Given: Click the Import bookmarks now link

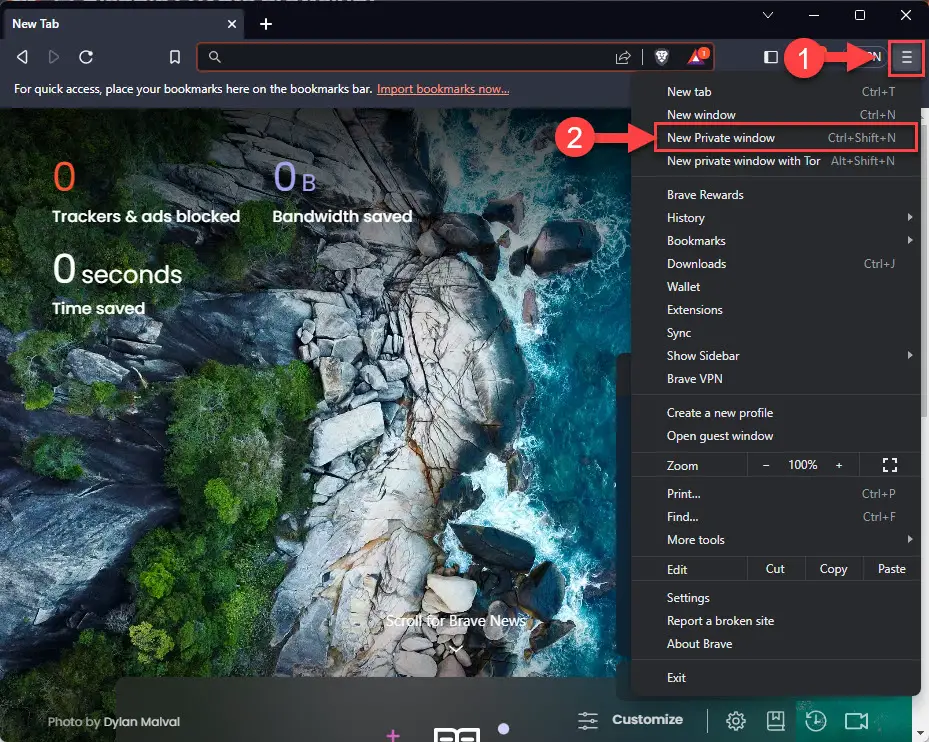Looking at the screenshot, I should click(x=442, y=89).
